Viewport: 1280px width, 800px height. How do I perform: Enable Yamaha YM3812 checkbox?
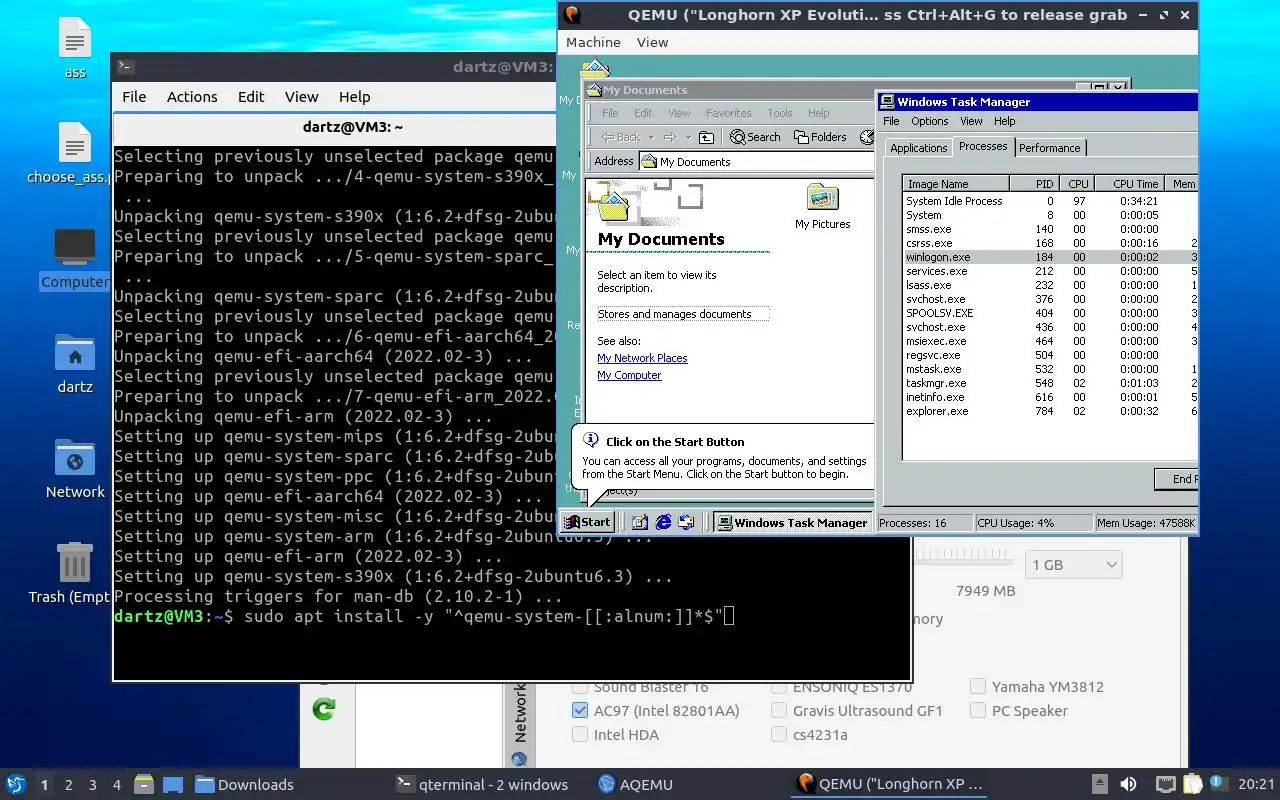click(x=978, y=687)
